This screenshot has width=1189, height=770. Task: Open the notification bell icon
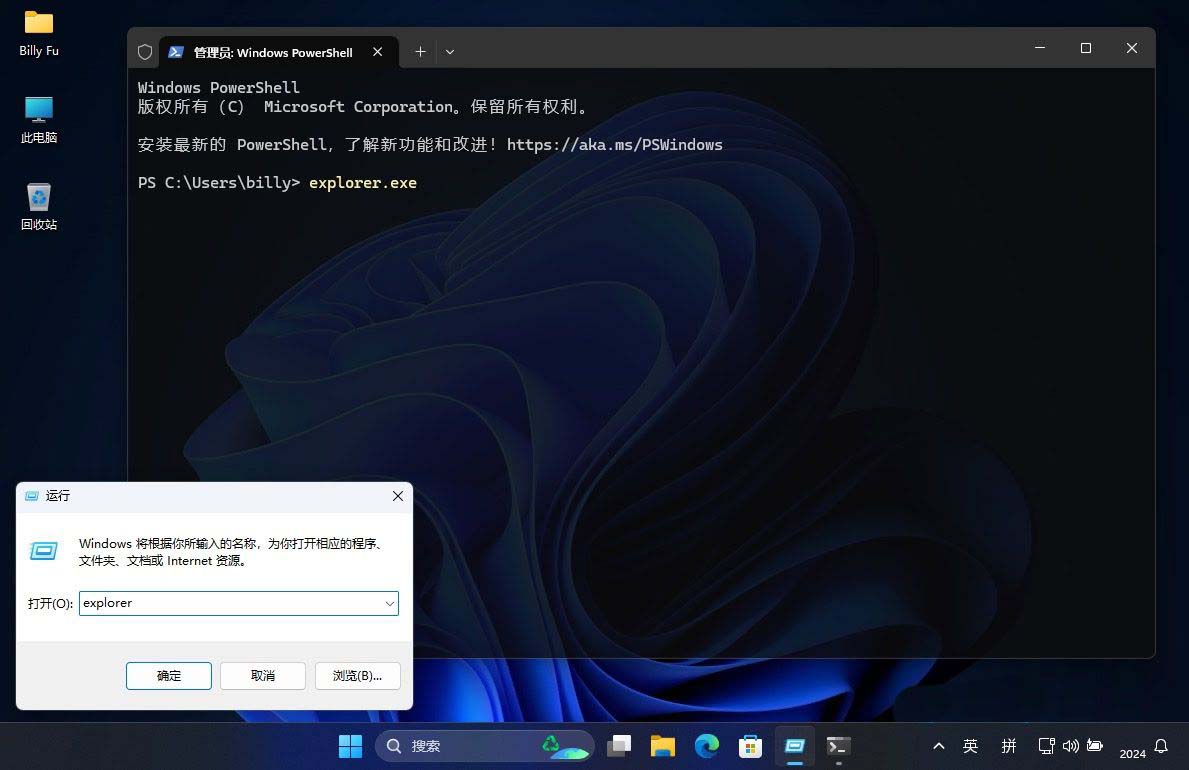pos(1161,746)
